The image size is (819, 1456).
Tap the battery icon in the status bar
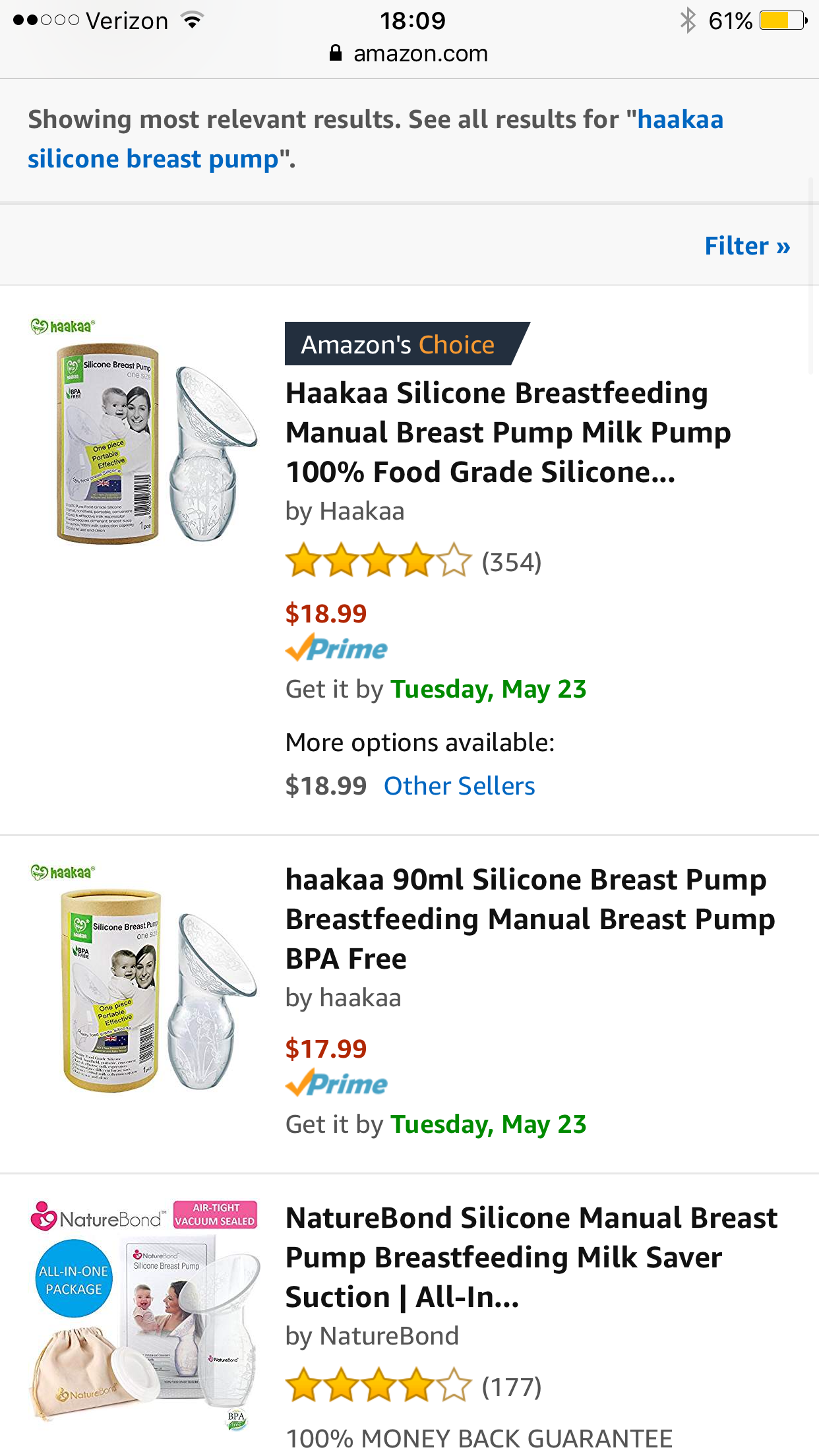pyautogui.click(x=783, y=21)
